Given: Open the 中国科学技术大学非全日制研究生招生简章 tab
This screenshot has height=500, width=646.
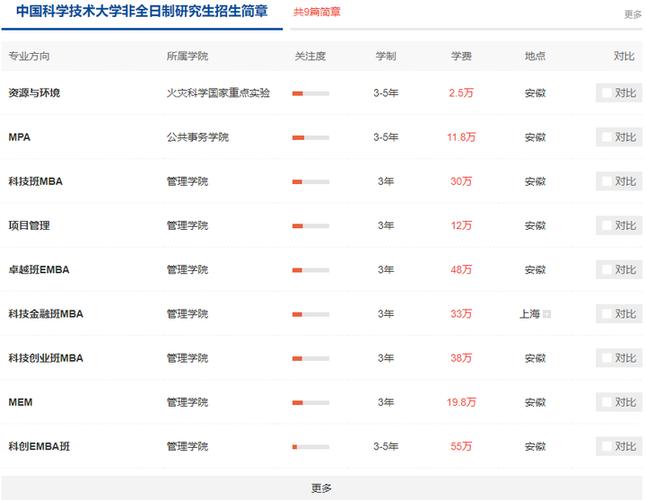Looking at the screenshot, I should click(142, 12).
